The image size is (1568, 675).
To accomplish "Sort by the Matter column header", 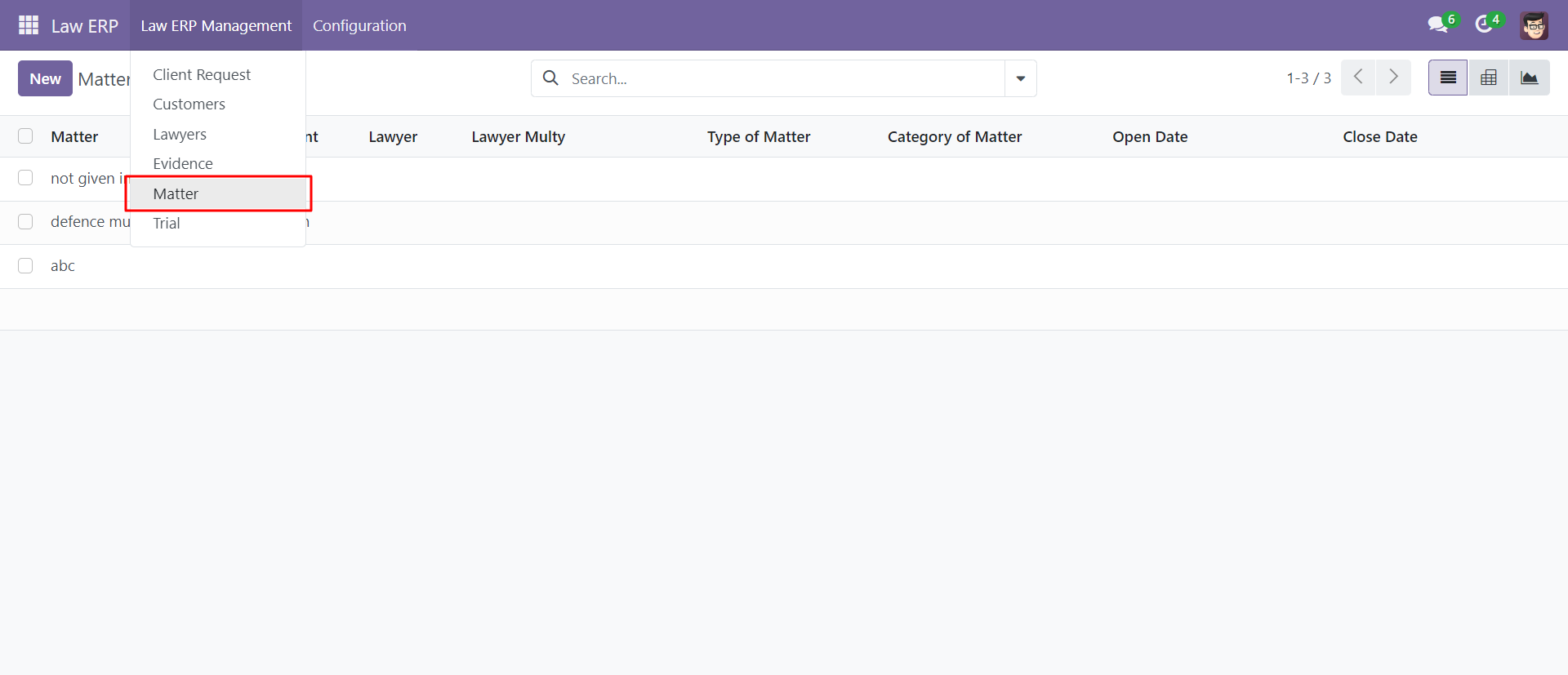I will point(74,137).
